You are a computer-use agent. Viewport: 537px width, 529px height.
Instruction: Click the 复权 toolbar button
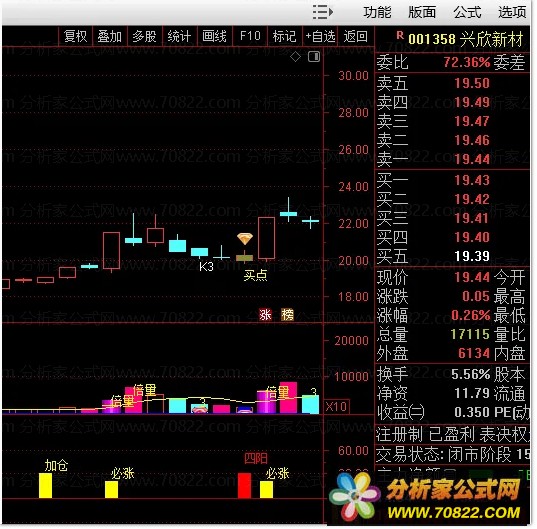75,36
